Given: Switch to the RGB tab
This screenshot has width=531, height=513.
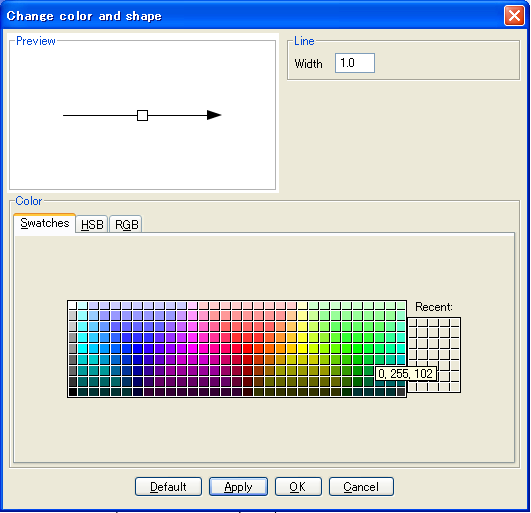Looking at the screenshot, I should [x=126, y=224].
